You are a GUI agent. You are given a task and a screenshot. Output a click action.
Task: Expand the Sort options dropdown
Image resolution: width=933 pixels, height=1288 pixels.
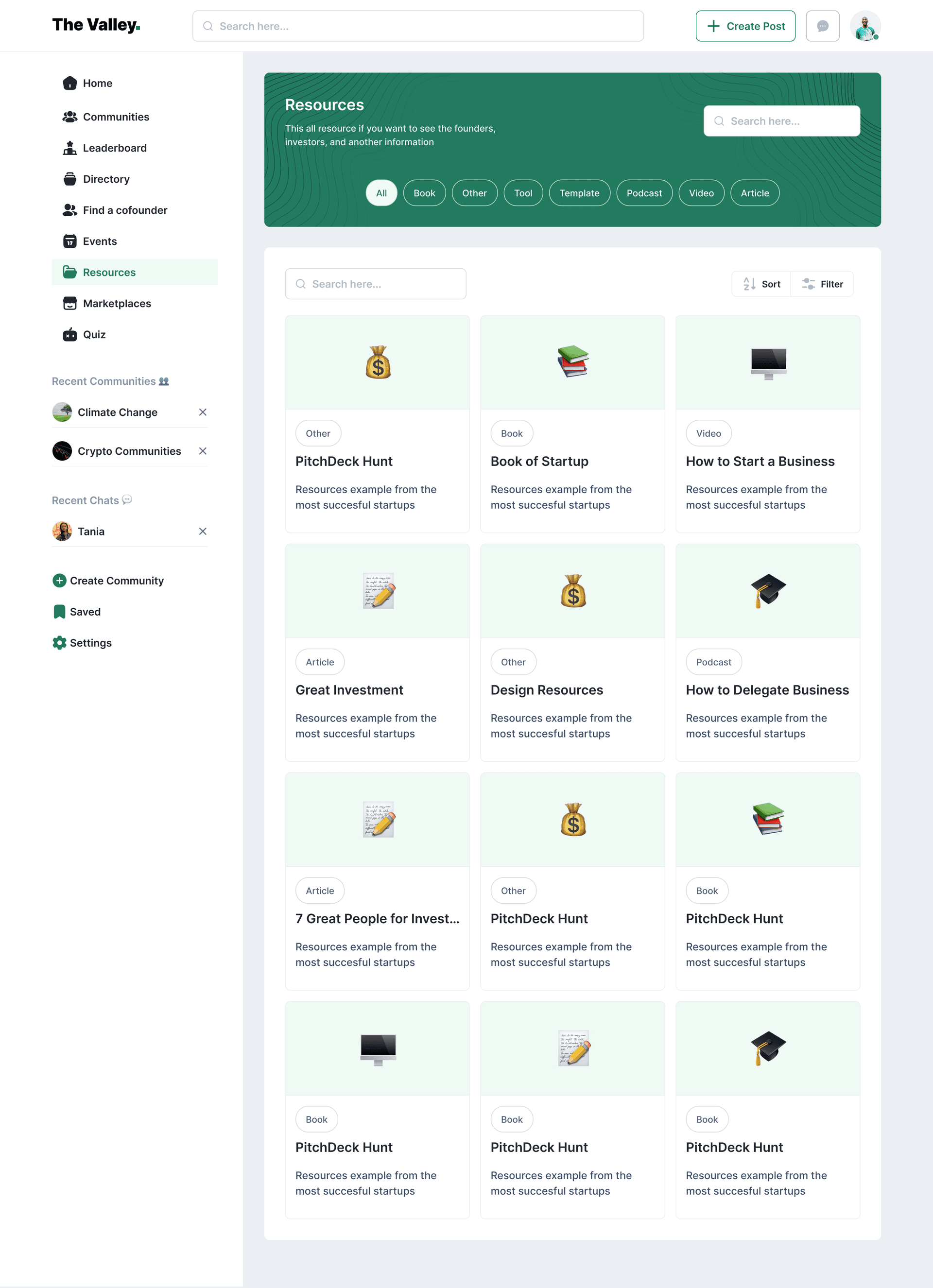pyautogui.click(x=761, y=283)
